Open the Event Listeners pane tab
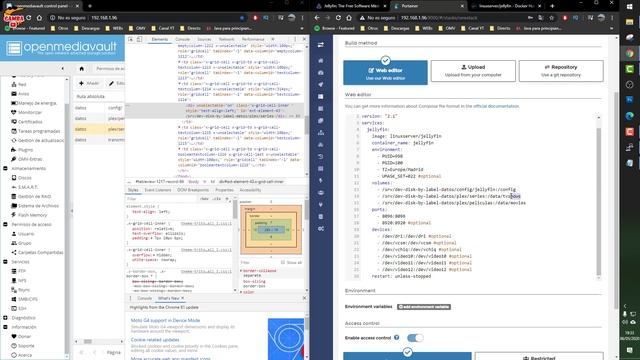Screen dimensions: 640x360 tap(158, 190)
